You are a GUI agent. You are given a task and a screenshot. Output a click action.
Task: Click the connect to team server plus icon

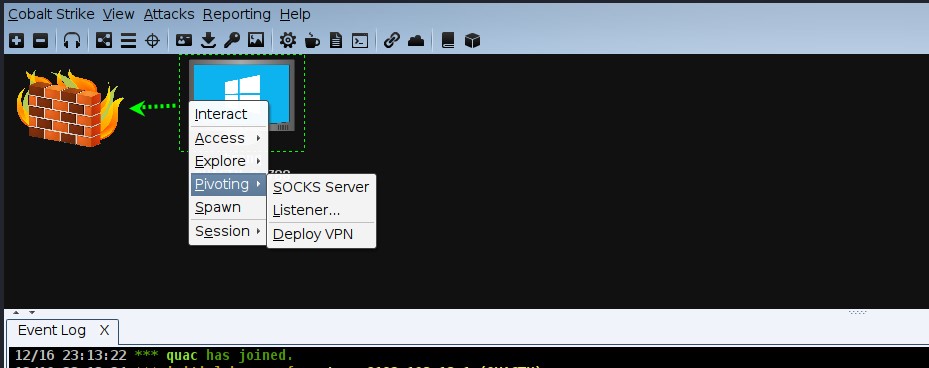click(x=17, y=40)
